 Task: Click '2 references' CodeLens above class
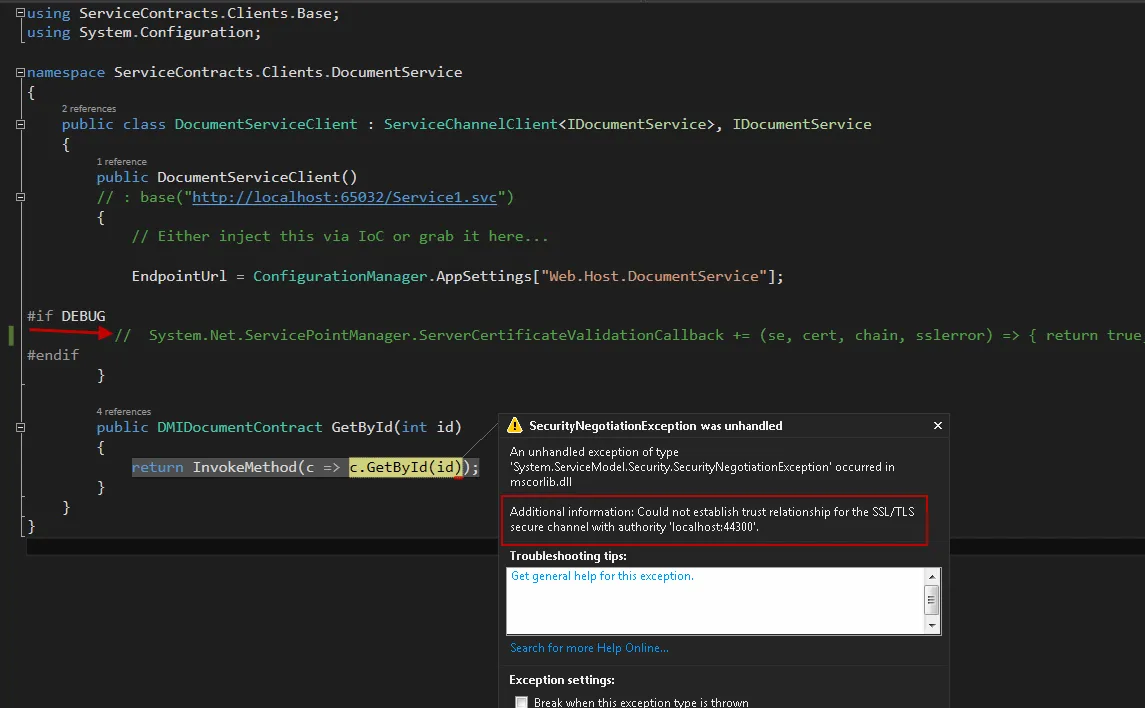coord(88,109)
